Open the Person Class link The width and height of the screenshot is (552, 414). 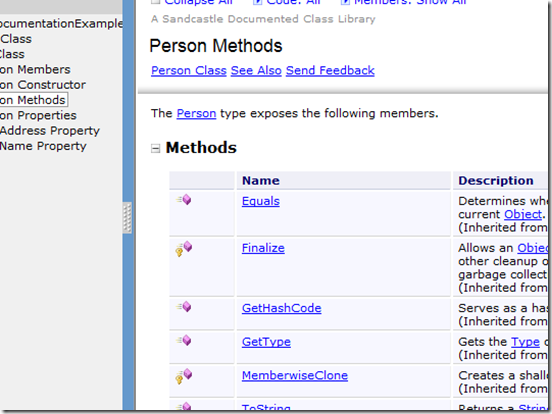(189, 70)
